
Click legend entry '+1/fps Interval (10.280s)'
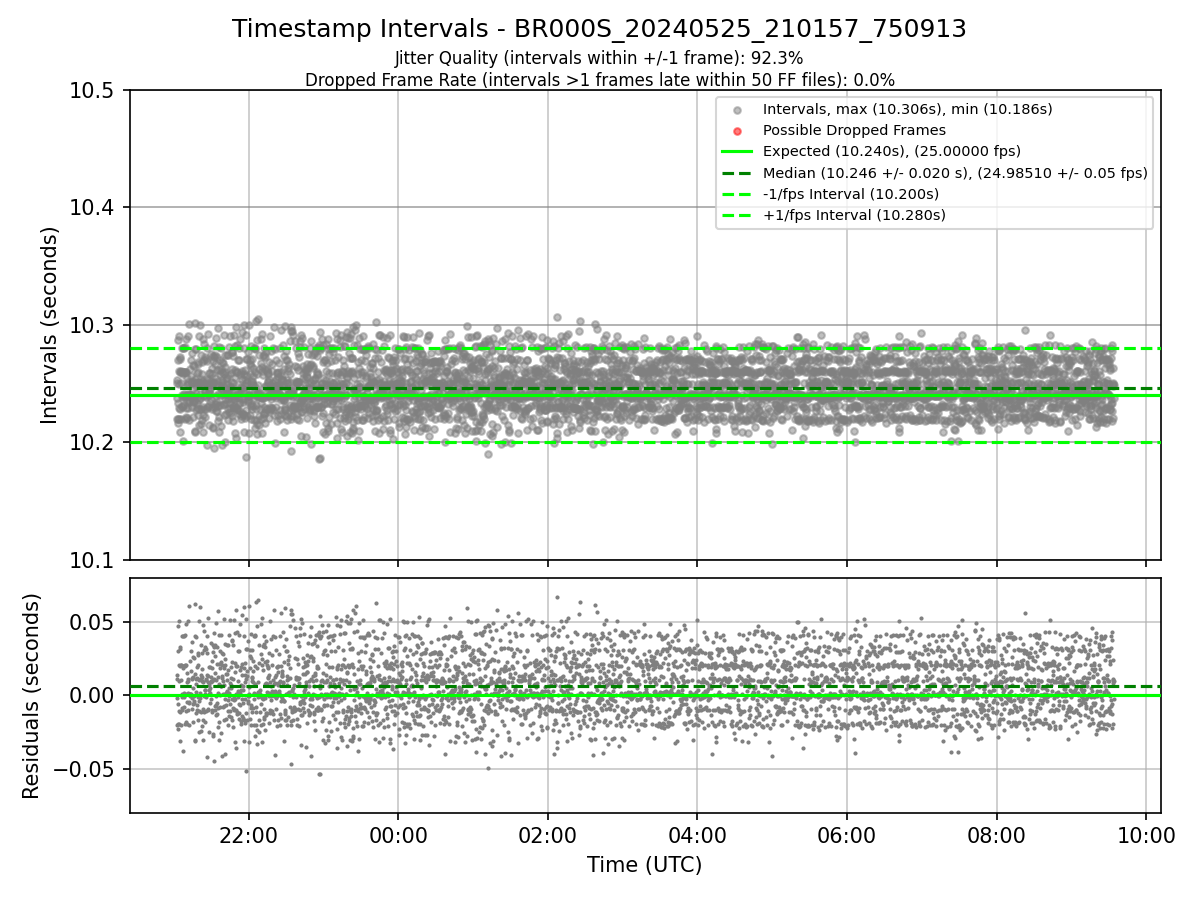pyautogui.click(x=854, y=215)
